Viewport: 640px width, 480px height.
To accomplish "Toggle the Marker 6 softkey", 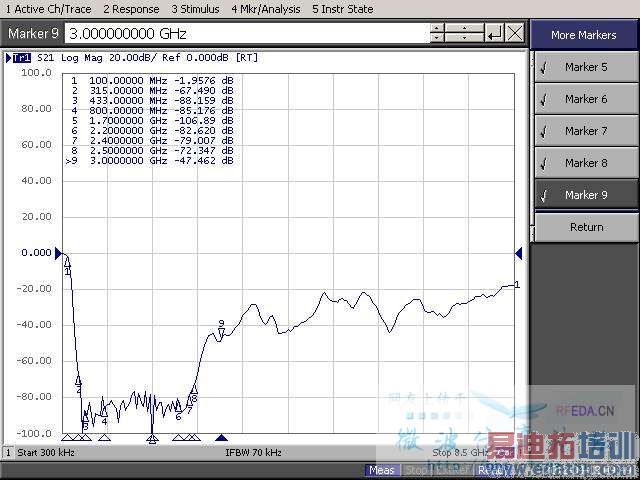I will point(586,99).
